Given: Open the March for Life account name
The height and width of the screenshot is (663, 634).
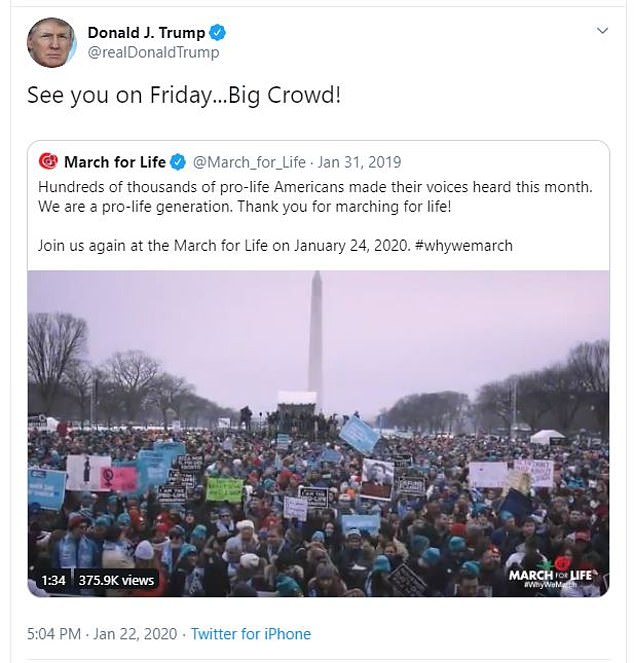Looking at the screenshot, I should pyautogui.click(x=114, y=162).
